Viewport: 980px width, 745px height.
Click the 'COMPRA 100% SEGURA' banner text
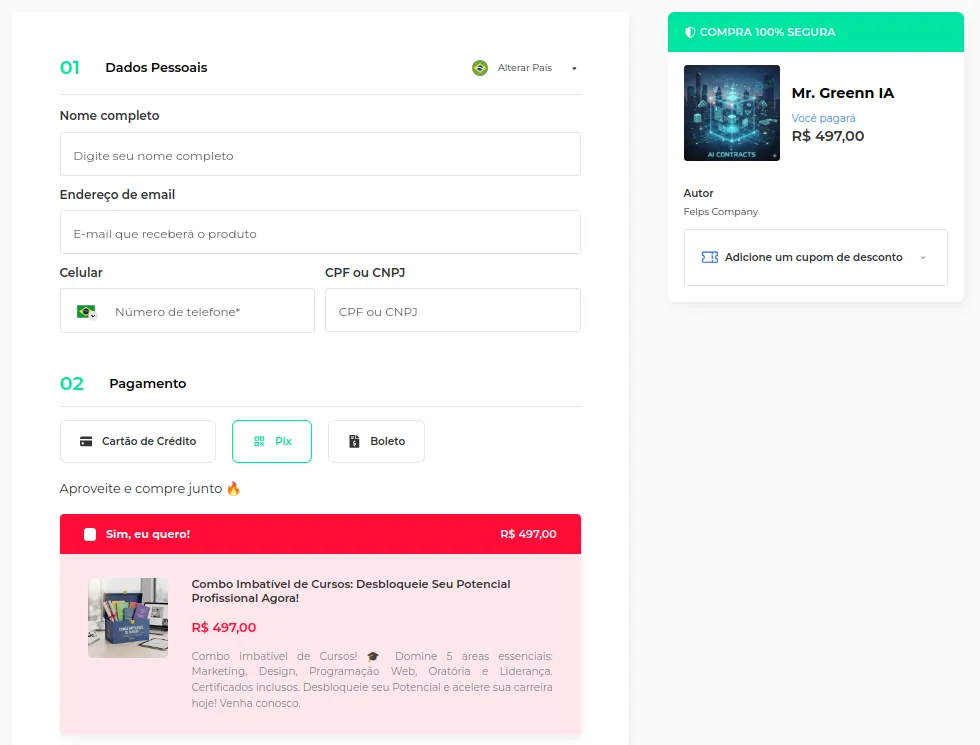click(x=768, y=32)
